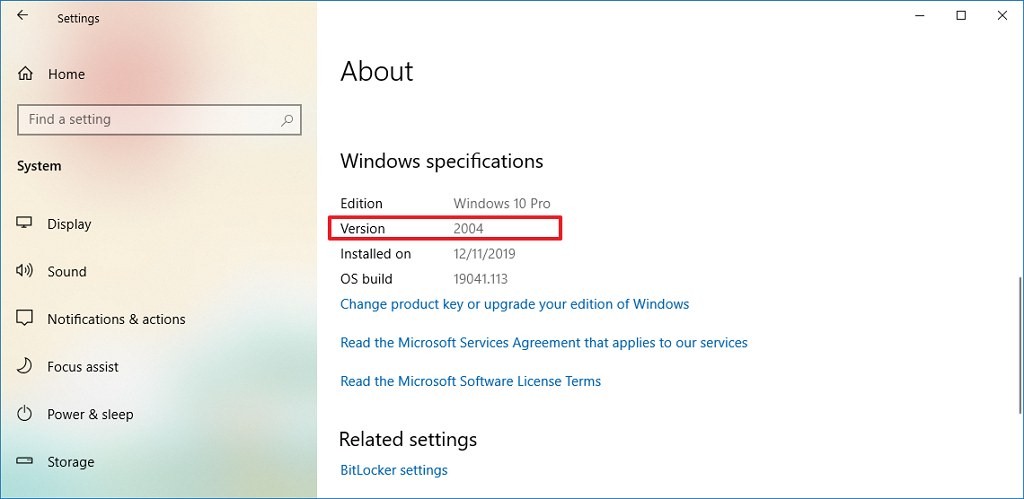The image size is (1024, 499).
Task: Open Power & sleep settings
Action: pos(90,415)
